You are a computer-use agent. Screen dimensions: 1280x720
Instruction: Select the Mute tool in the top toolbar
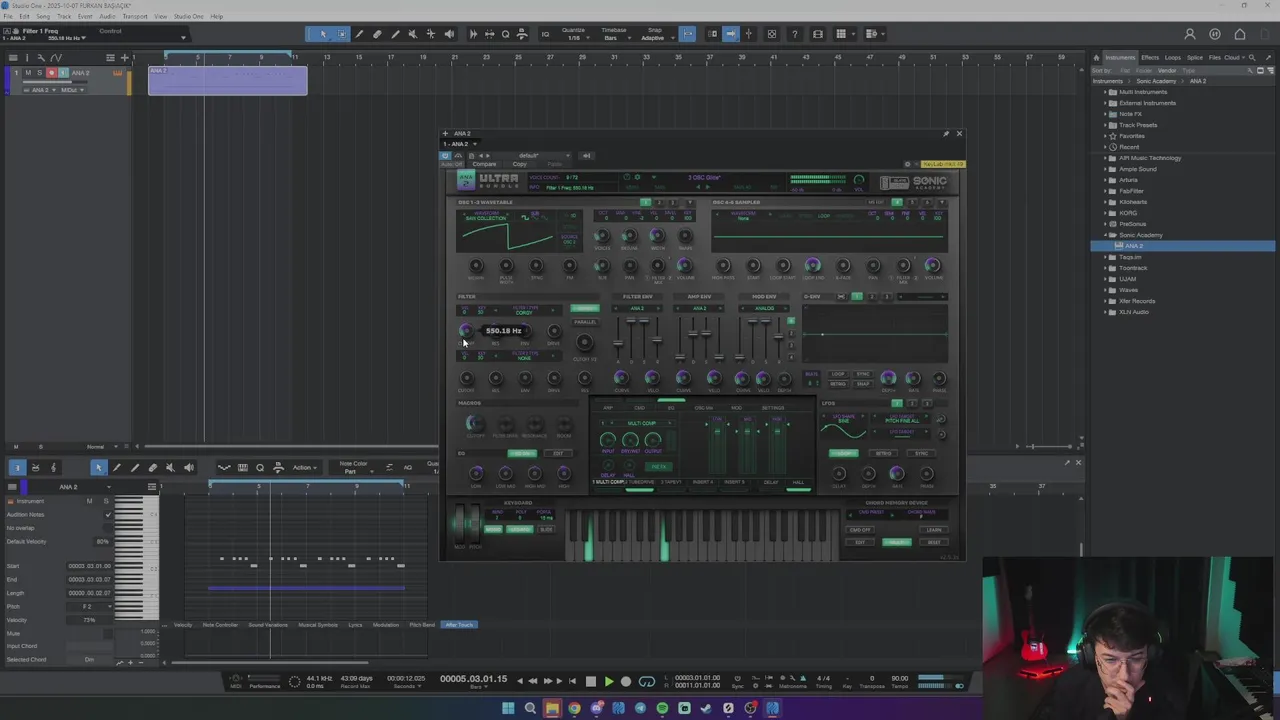coord(413,34)
